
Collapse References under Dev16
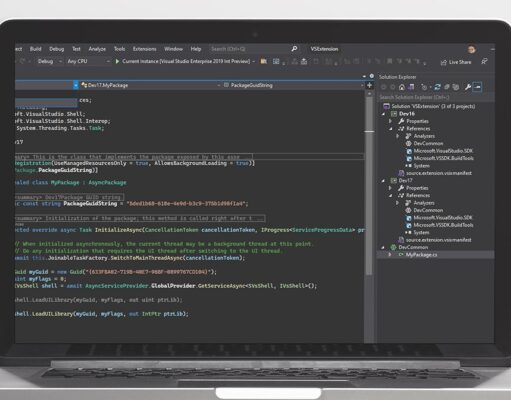[391, 129]
